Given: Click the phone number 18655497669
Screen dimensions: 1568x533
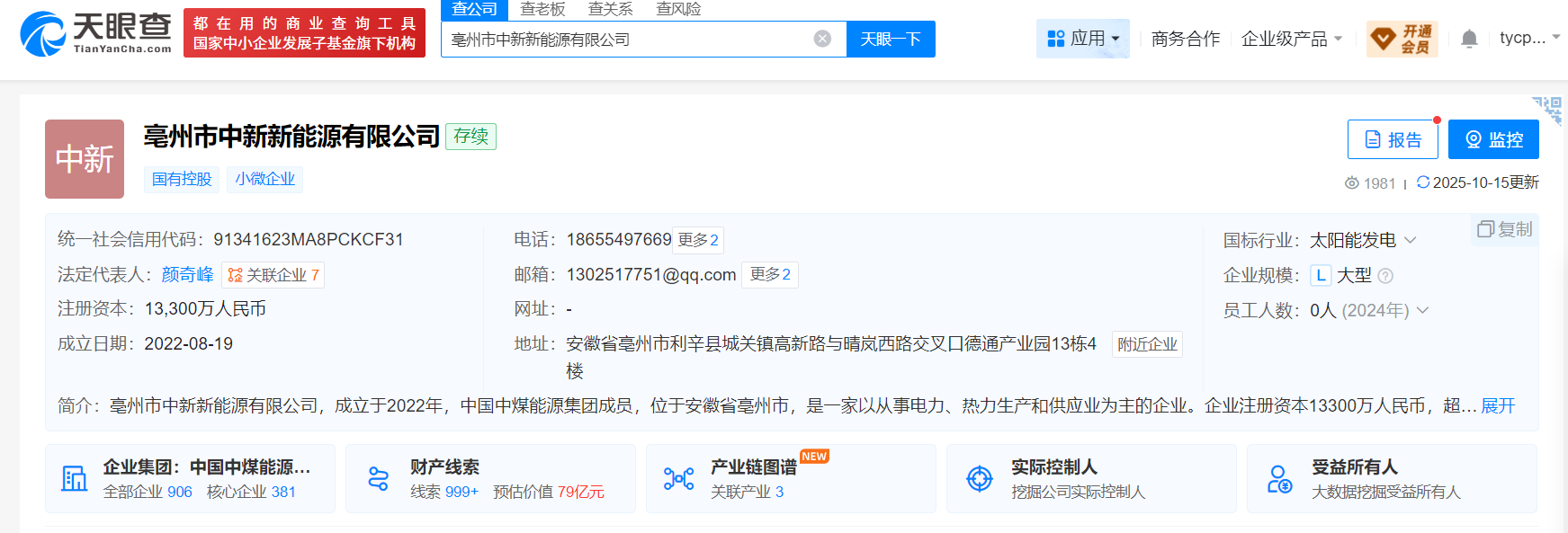Looking at the screenshot, I should click(x=619, y=239).
